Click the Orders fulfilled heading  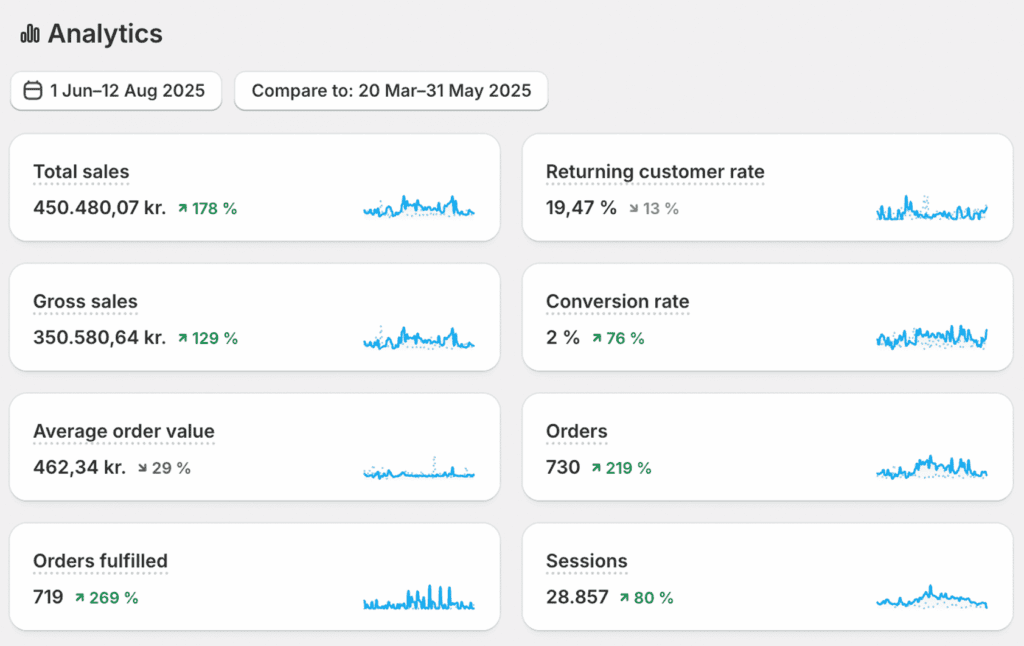coord(100,561)
